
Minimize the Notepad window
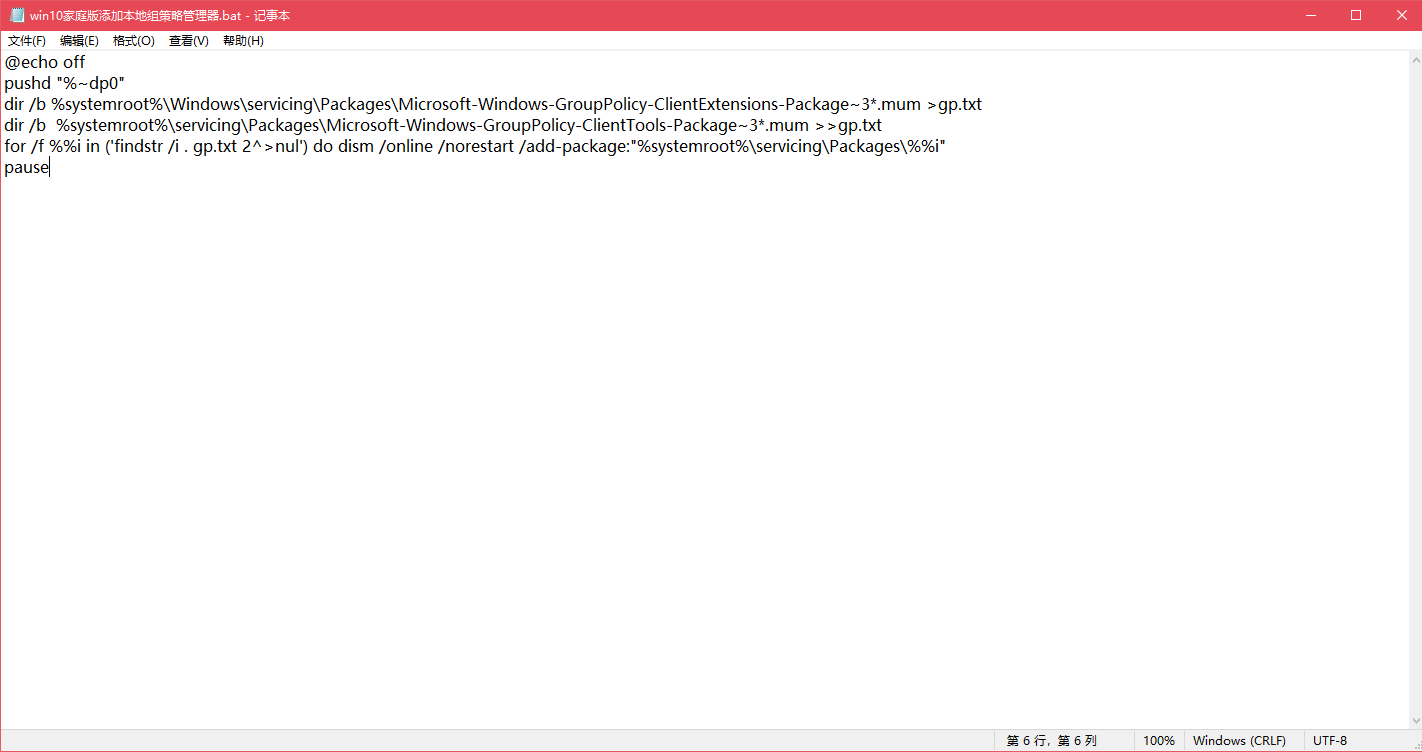click(1310, 15)
